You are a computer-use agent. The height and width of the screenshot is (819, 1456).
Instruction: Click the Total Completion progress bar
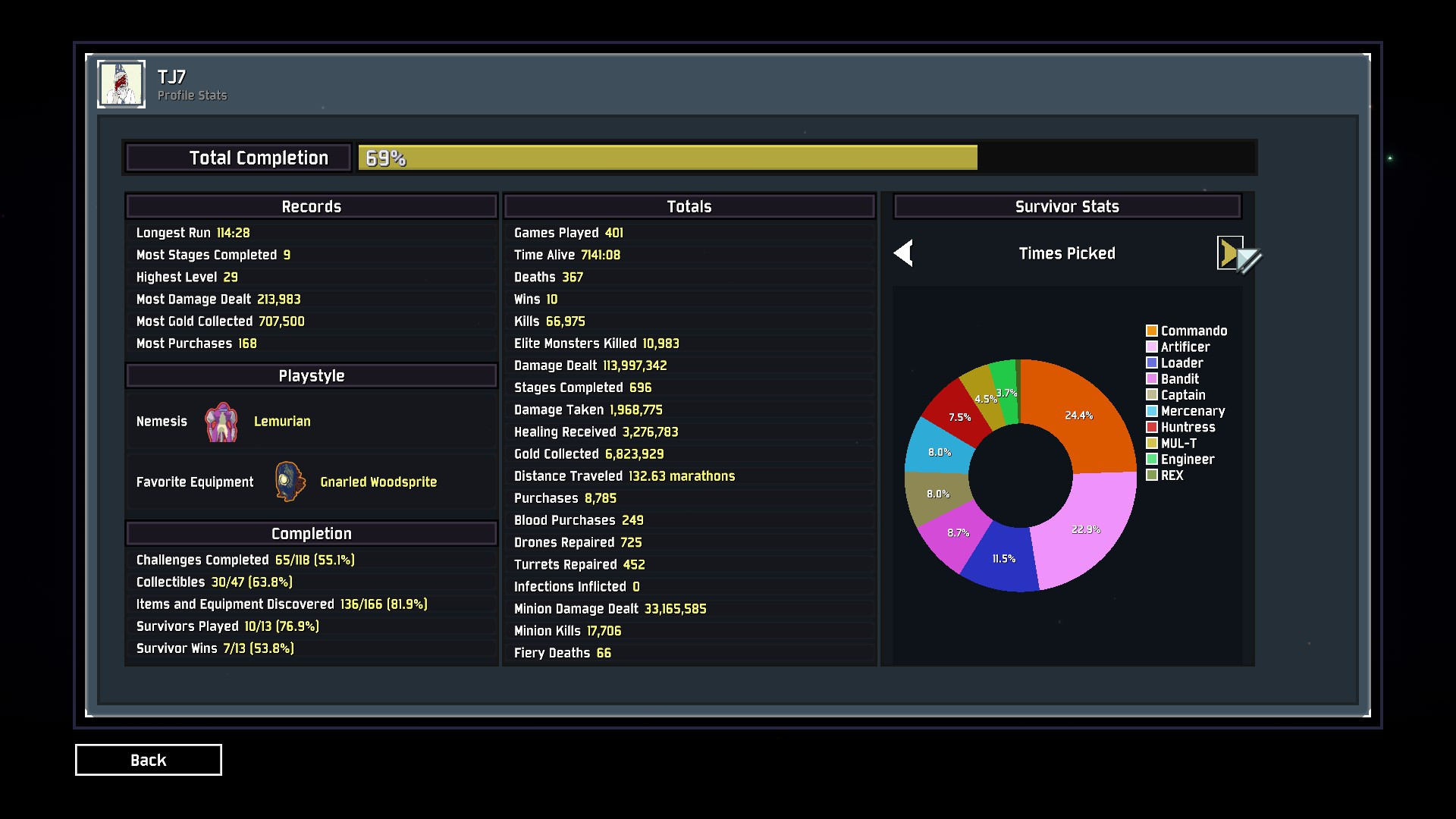[x=805, y=158]
